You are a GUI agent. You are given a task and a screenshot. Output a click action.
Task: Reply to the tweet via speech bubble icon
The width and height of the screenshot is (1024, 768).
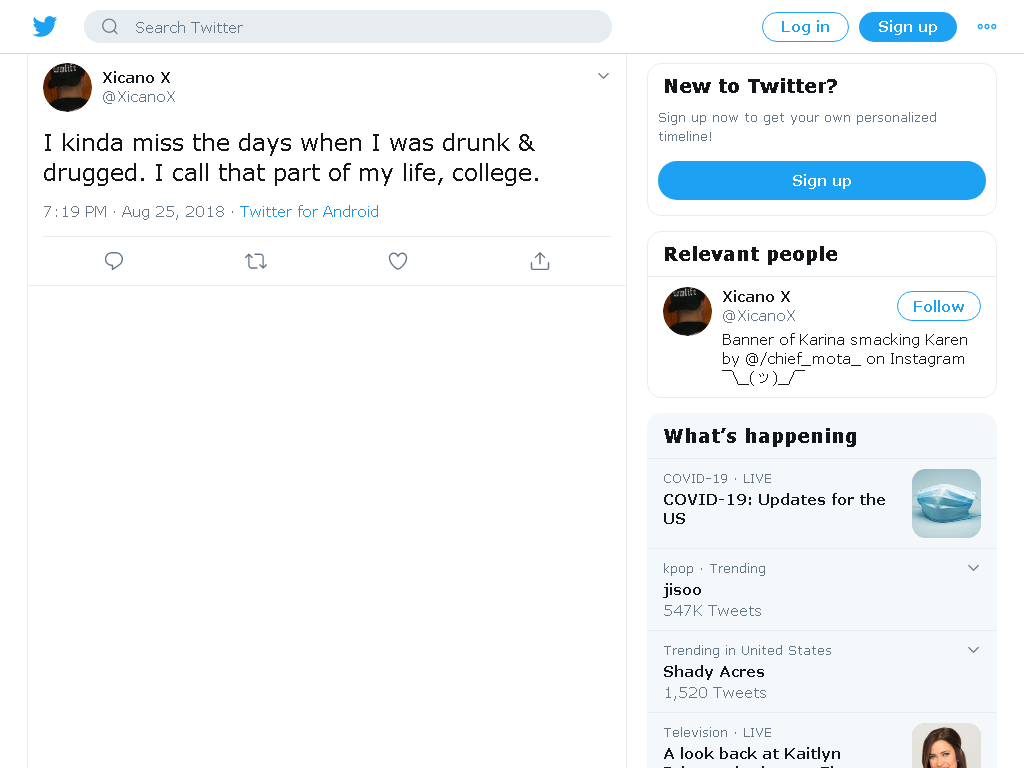coord(114,261)
